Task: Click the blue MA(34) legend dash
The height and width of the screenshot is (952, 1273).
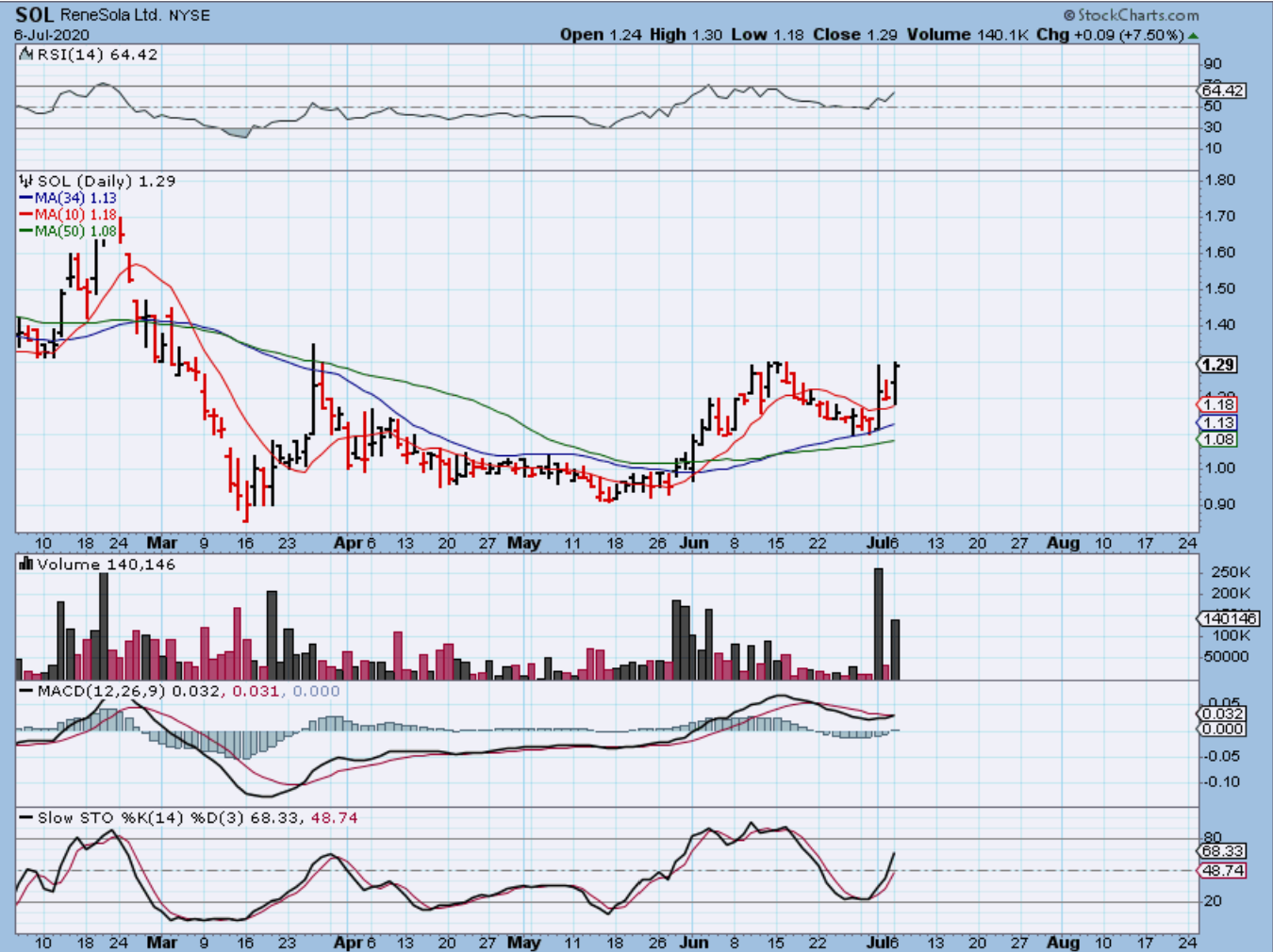Action: [x=26, y=199]
